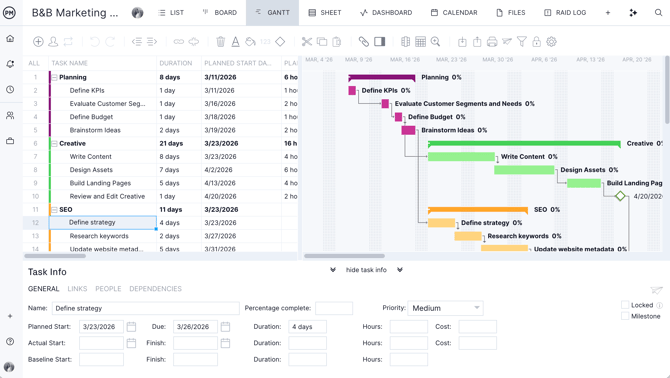This screenshot has height=378, width=670.
Task: Open the Home icon in left sidebar
Action: [x=10, y=38]
